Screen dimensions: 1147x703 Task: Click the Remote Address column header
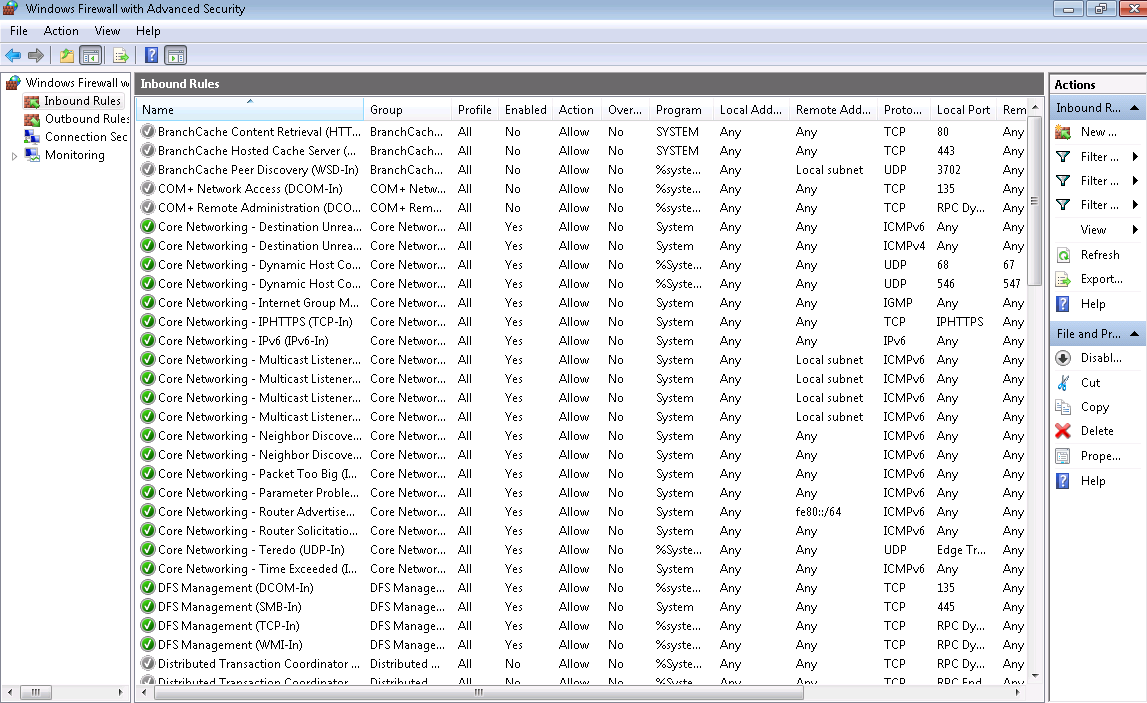point(833,110)
